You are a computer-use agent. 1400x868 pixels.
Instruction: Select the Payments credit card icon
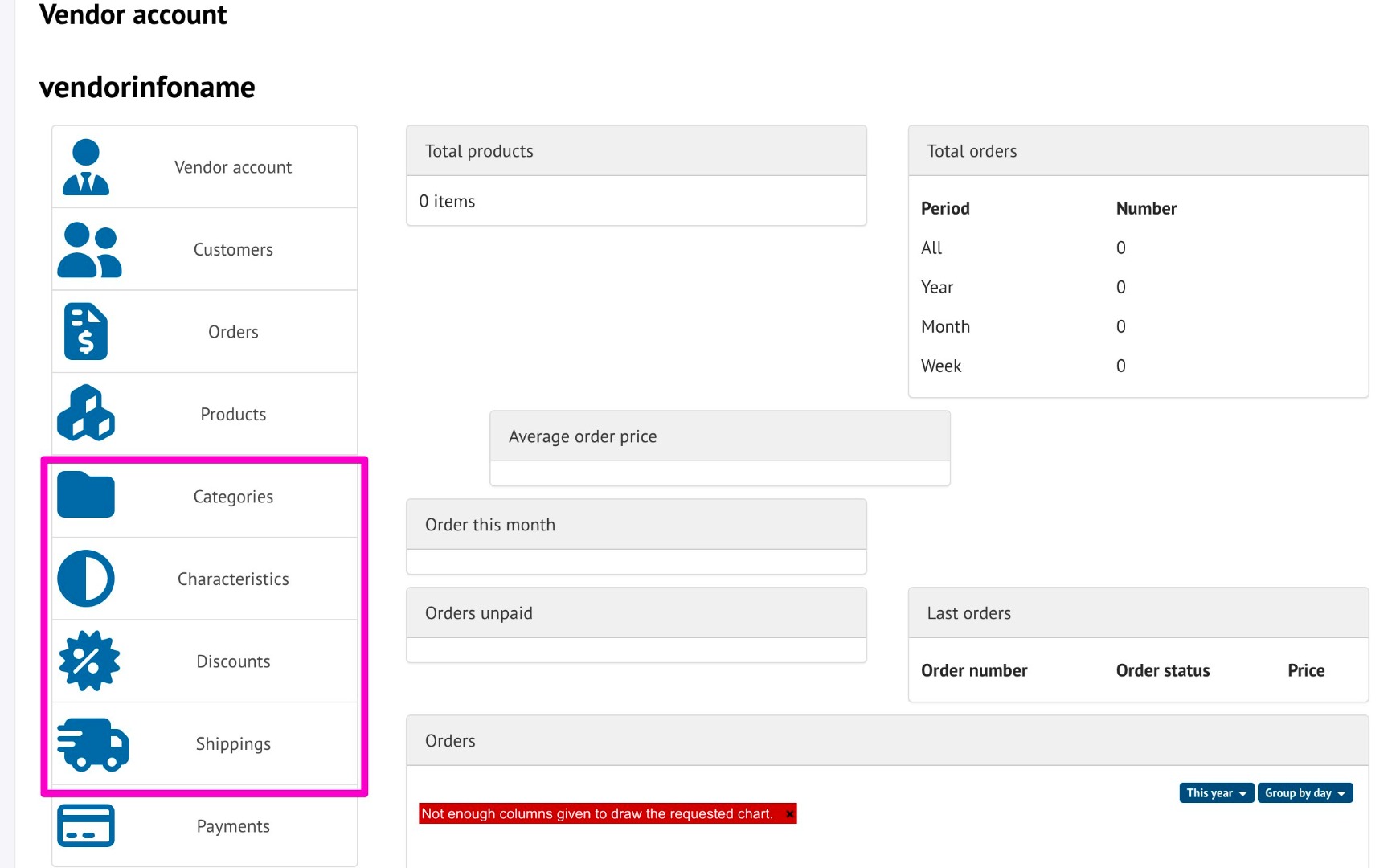coord(86,826)
